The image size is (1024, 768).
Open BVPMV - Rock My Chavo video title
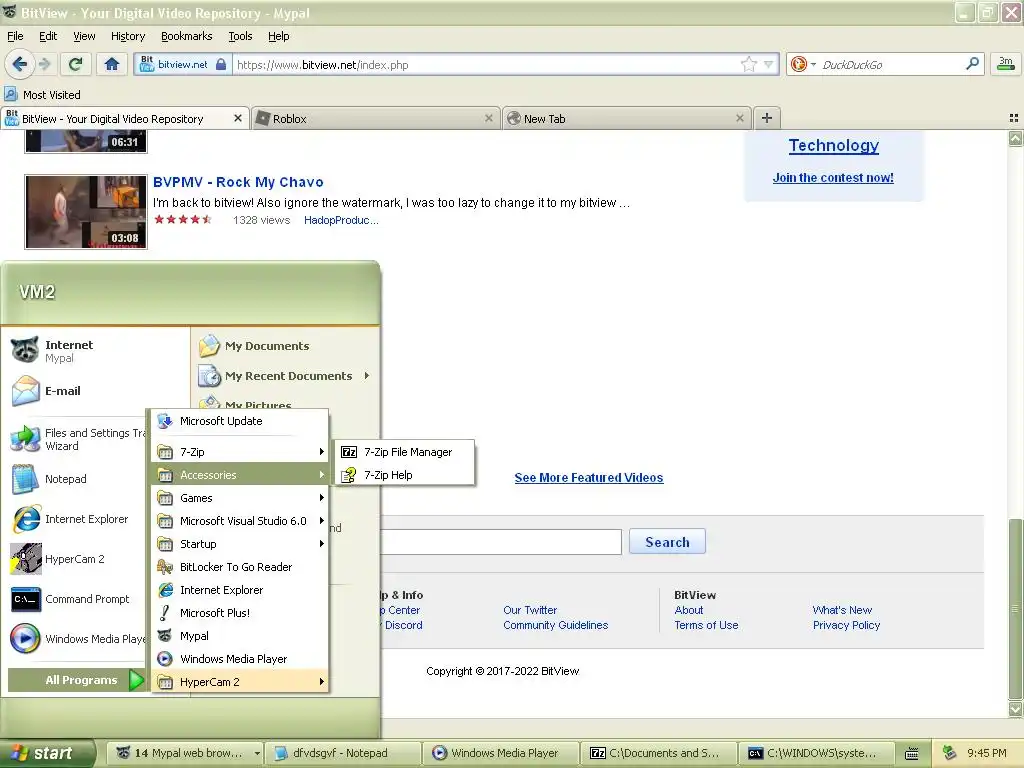click(x=238, y=182)
